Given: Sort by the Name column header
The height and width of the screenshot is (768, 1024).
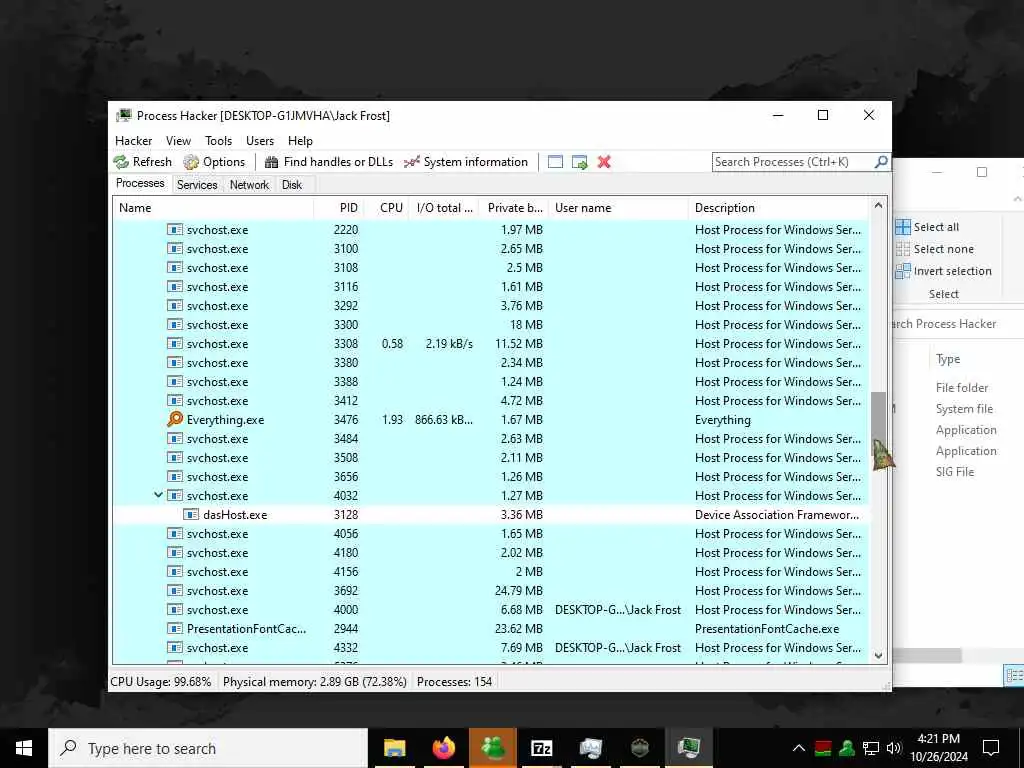Looking at the screenshot, I should pos(214,208).
